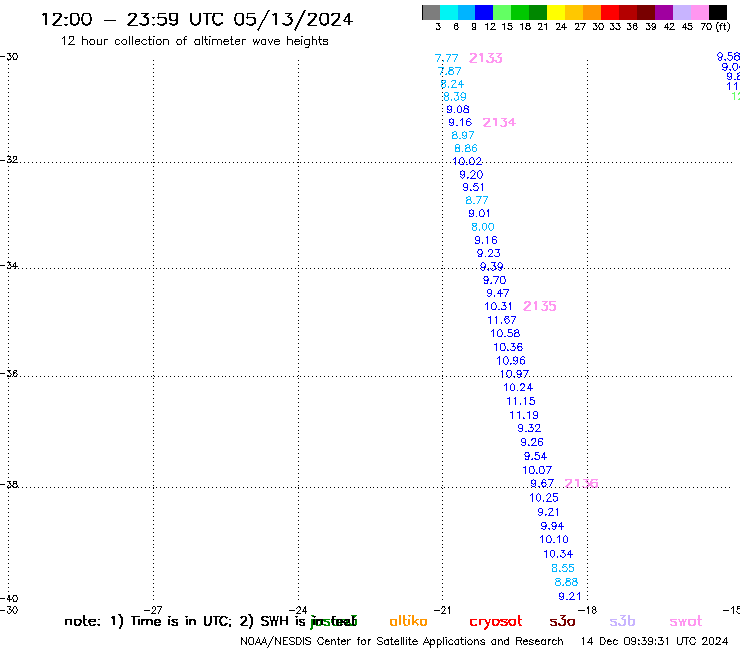This screenshot has height=650, width=740.
Task: Click the gray swatch in the color scale
Action: click(x=431, y=12)
